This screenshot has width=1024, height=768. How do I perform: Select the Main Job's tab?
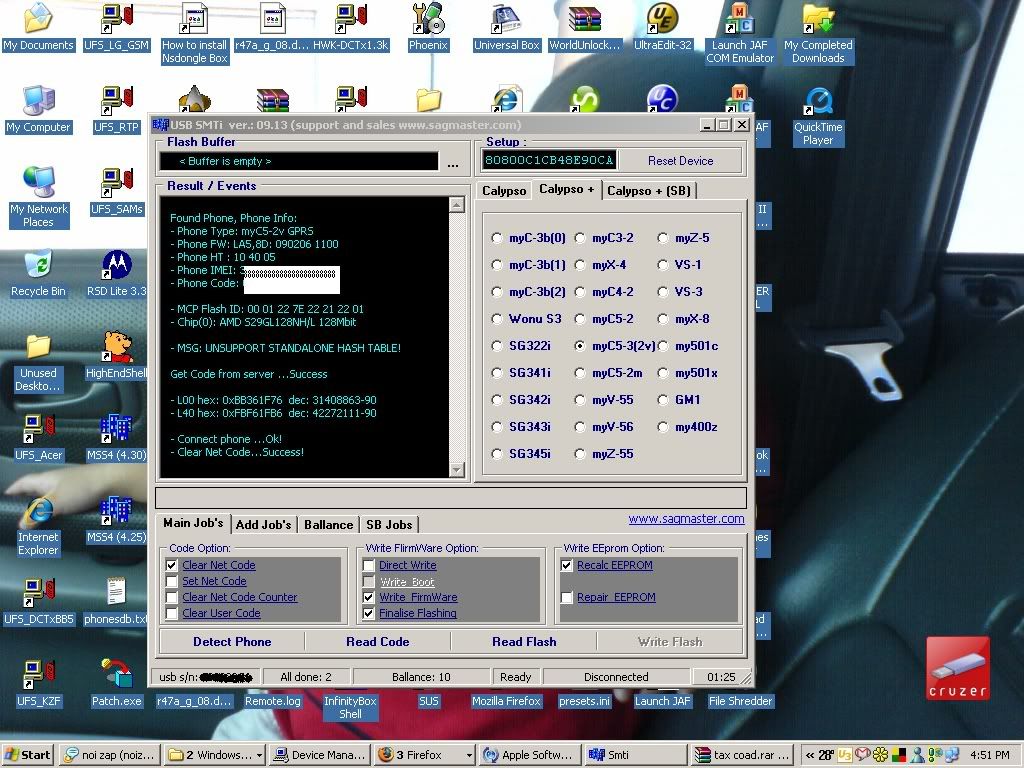pos(193,522)
